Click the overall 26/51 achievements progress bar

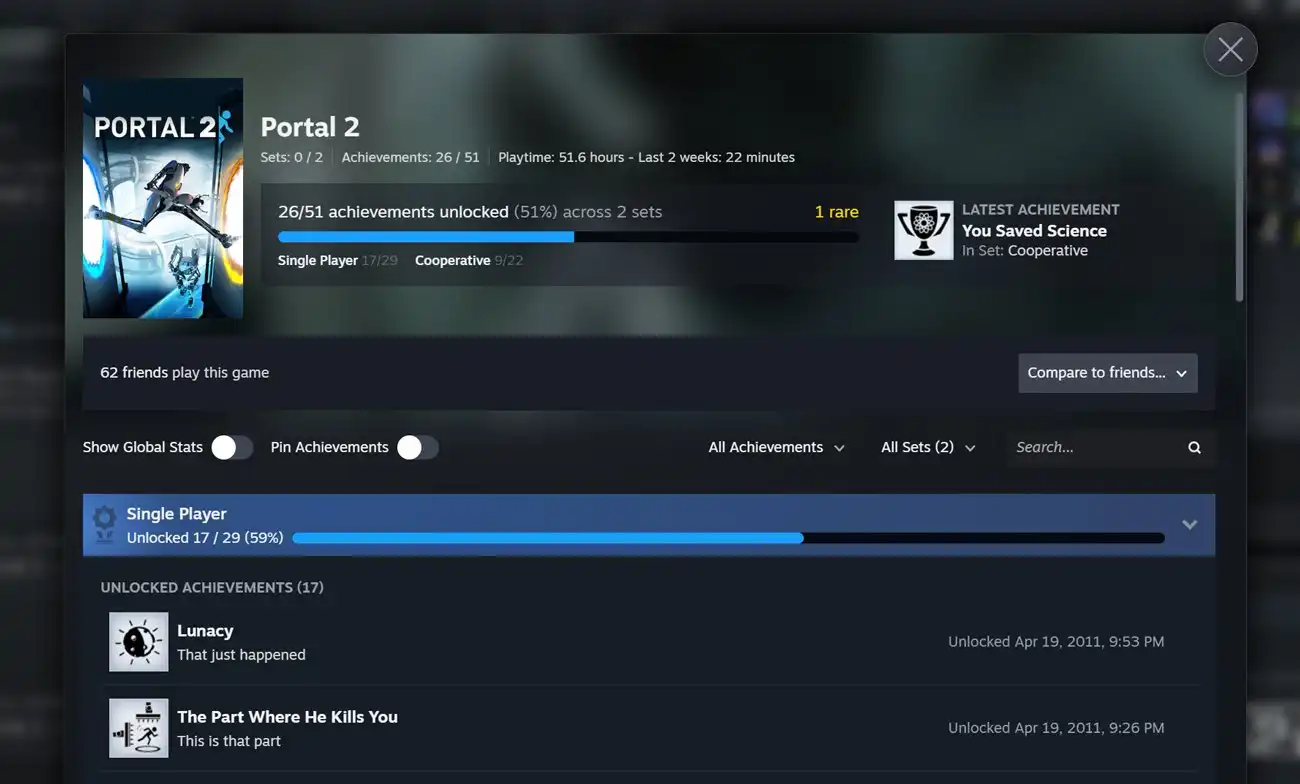point(568,237)
